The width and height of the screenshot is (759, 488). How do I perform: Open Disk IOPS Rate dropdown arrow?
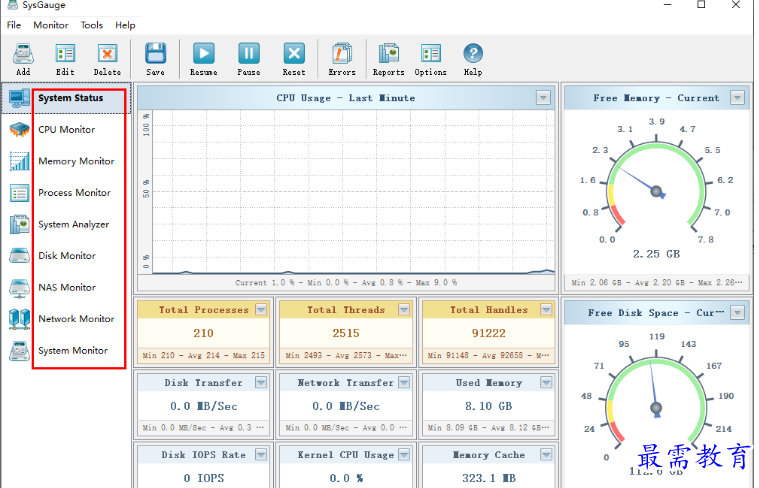tap(261, 455)
